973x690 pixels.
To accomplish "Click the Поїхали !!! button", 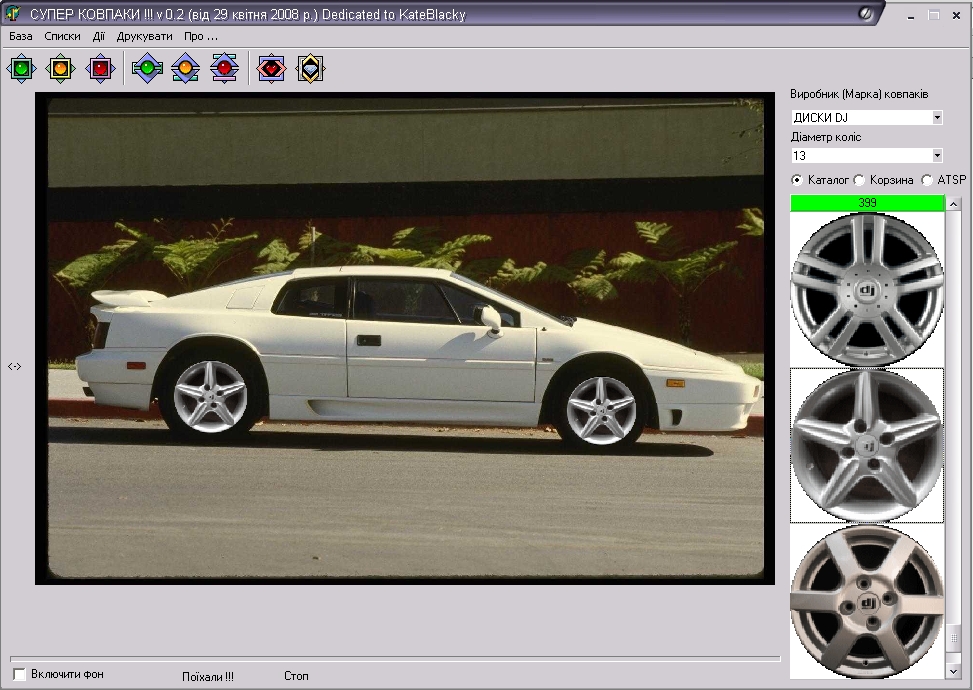I will coord(208,676).
